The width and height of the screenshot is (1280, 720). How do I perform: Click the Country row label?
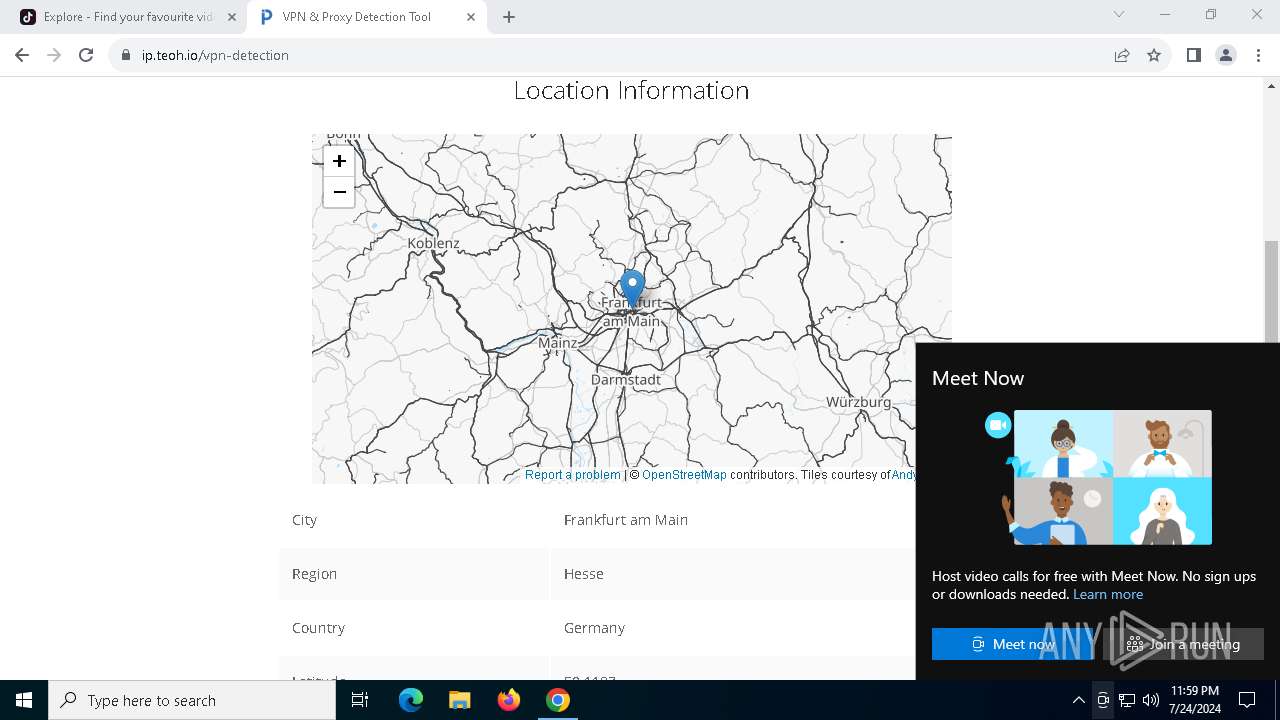[318, 628]
